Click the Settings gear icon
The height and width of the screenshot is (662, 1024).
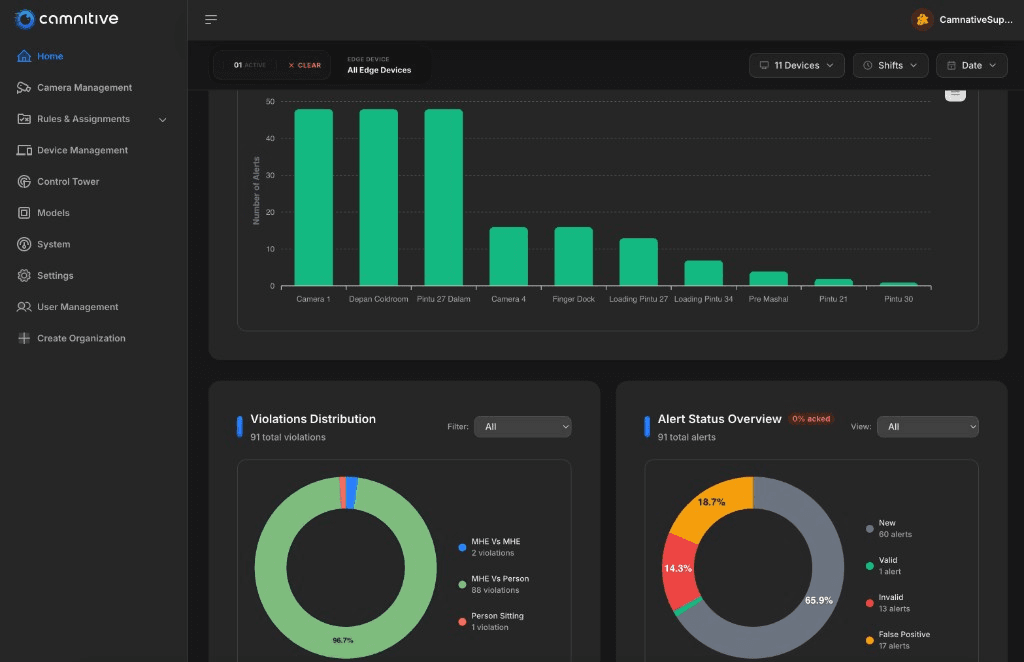[24, 276]
